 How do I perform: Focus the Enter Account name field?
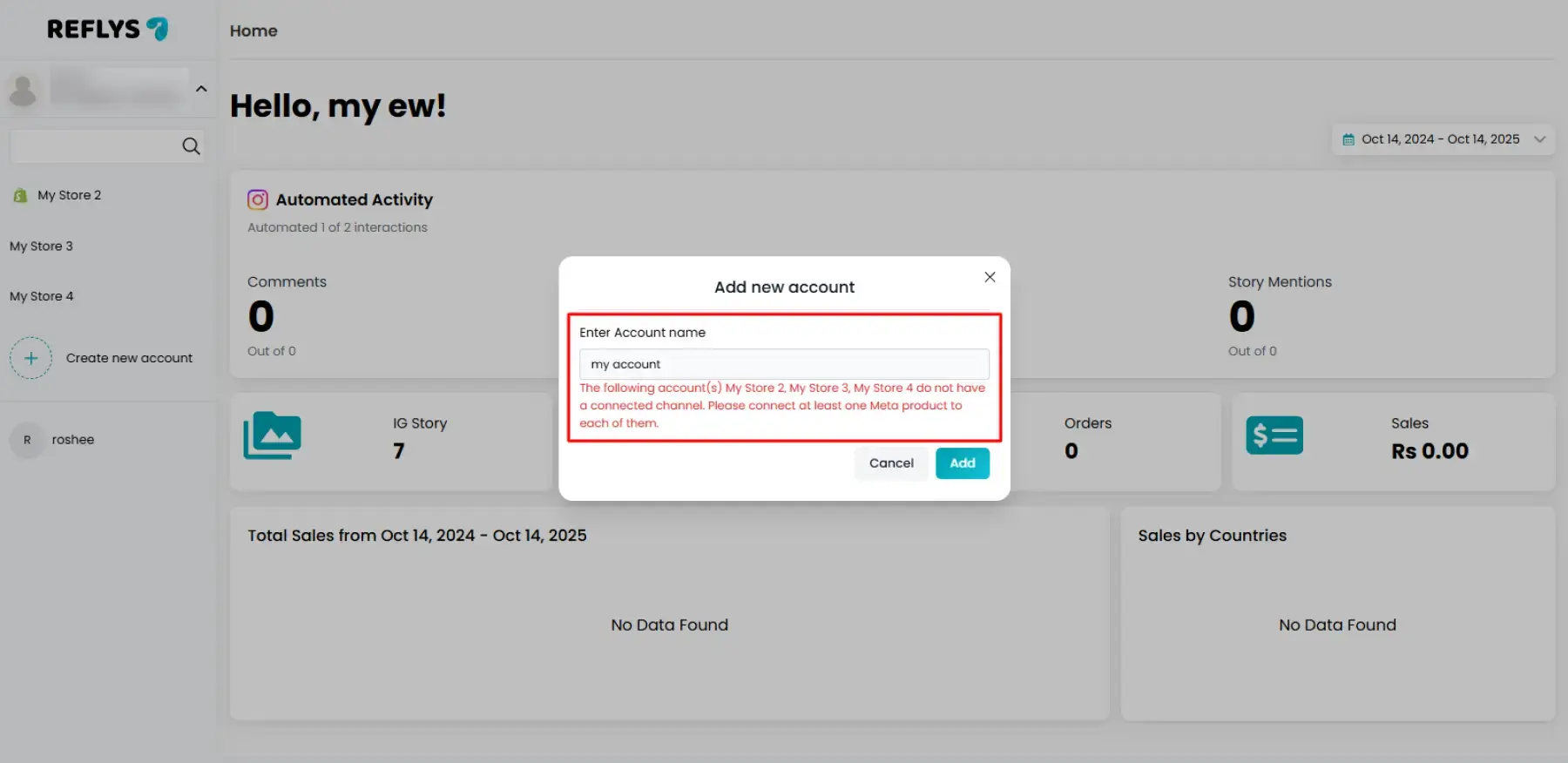pos(784,364)
